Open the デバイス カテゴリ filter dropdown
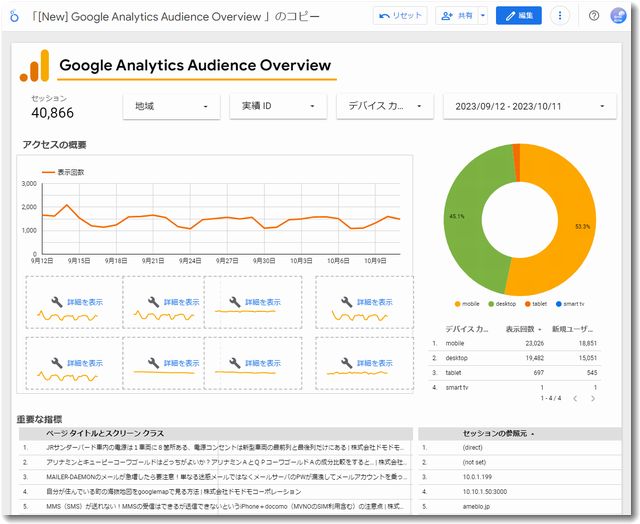 click(385, 107)
